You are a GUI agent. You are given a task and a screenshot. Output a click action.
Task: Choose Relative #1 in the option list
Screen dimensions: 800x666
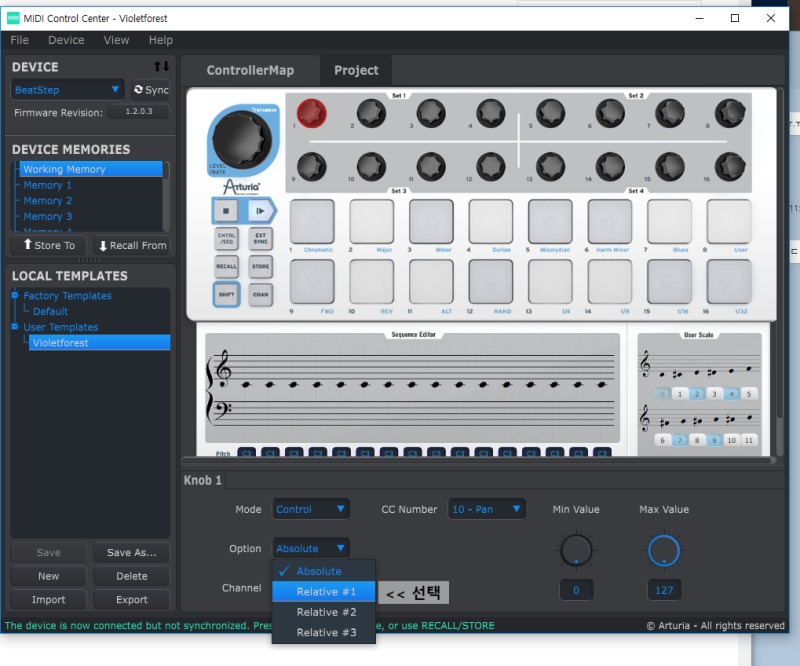pos(324,591)
